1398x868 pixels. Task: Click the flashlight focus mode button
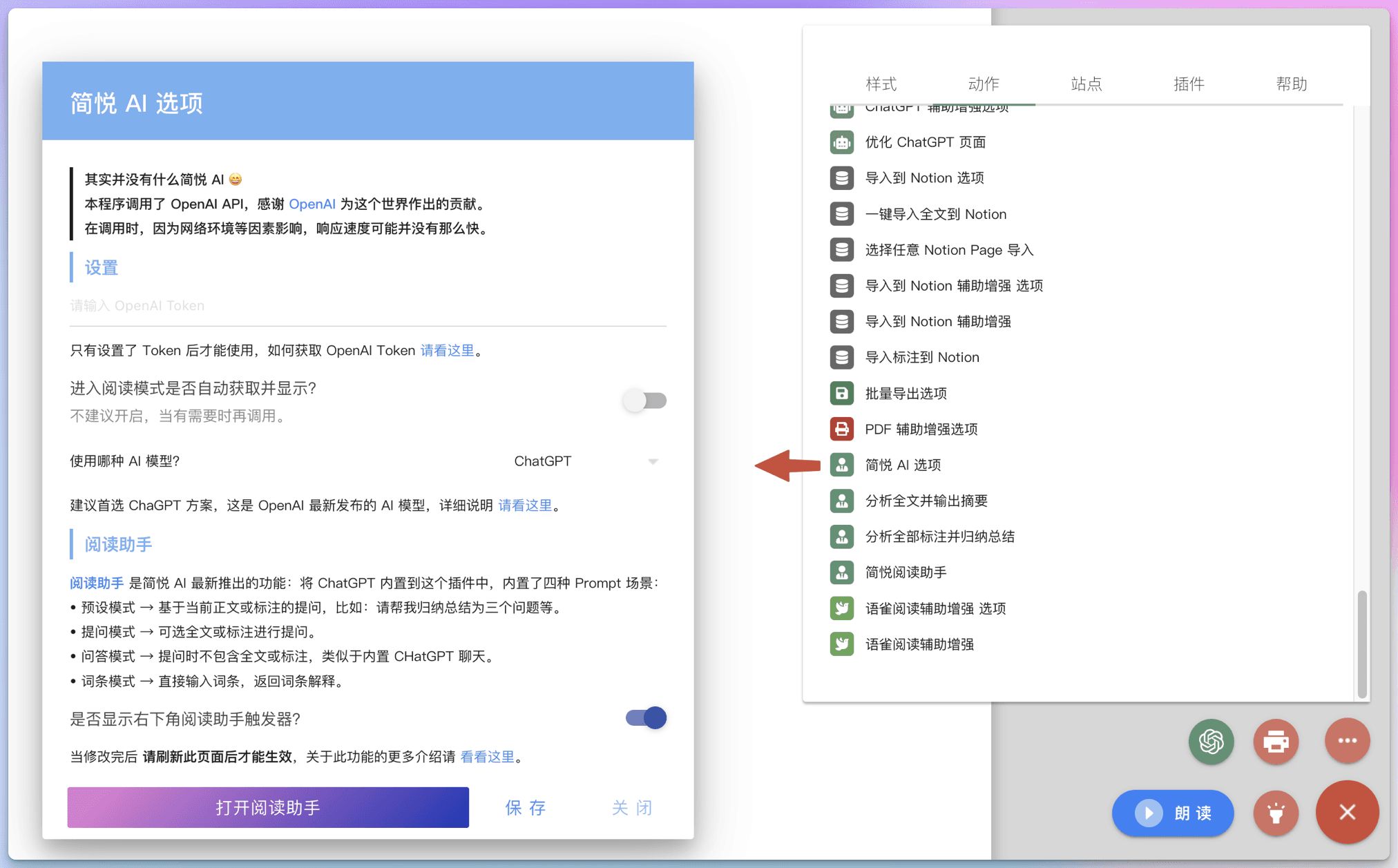1275,813
